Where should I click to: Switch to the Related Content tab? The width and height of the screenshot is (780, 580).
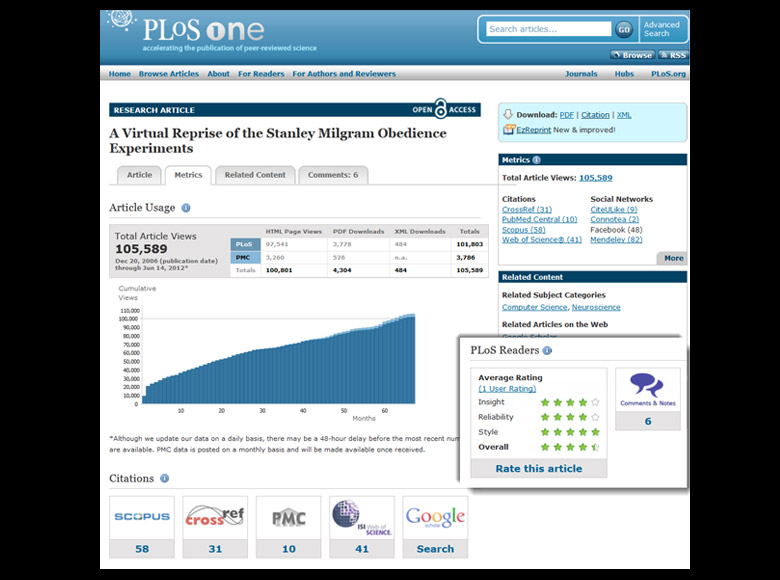[255, 175]
